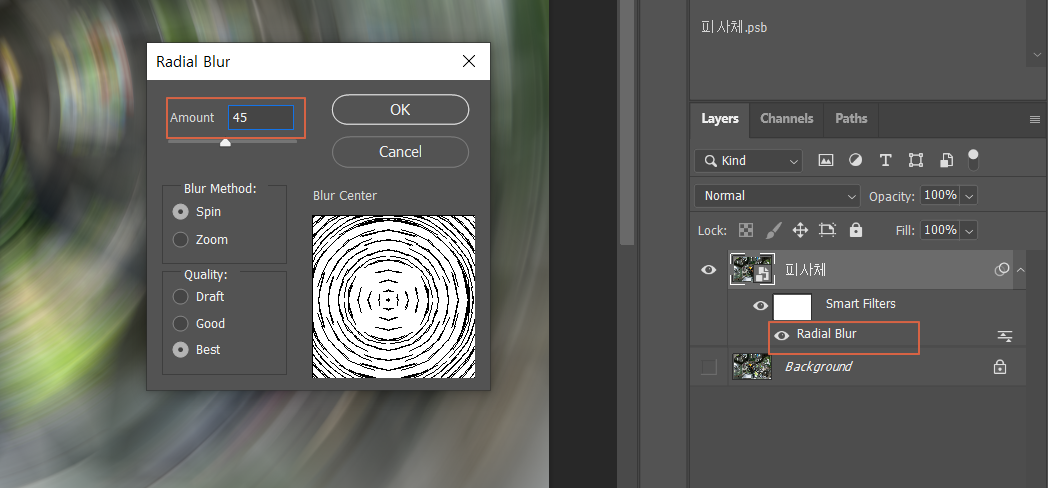Click the 피사체 layer name
Image resolution: width=1048 pixels, height=488 pixels.
(805, 269)
